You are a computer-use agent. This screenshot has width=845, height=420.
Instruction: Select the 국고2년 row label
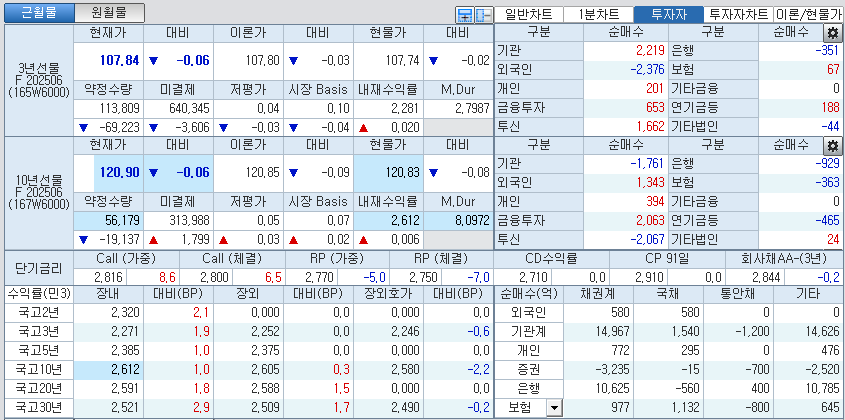(39, 313)
